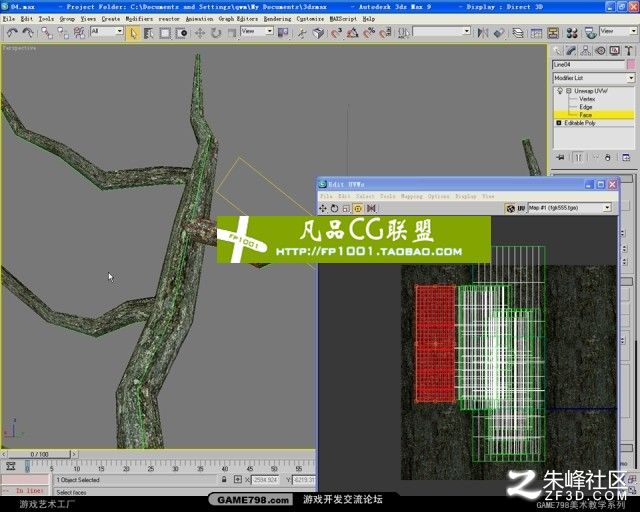The height and width of the screenshot is (512, 640).
Task: Click the Line04 object name field
Action: pyautogui.click(x=589, y=65)
